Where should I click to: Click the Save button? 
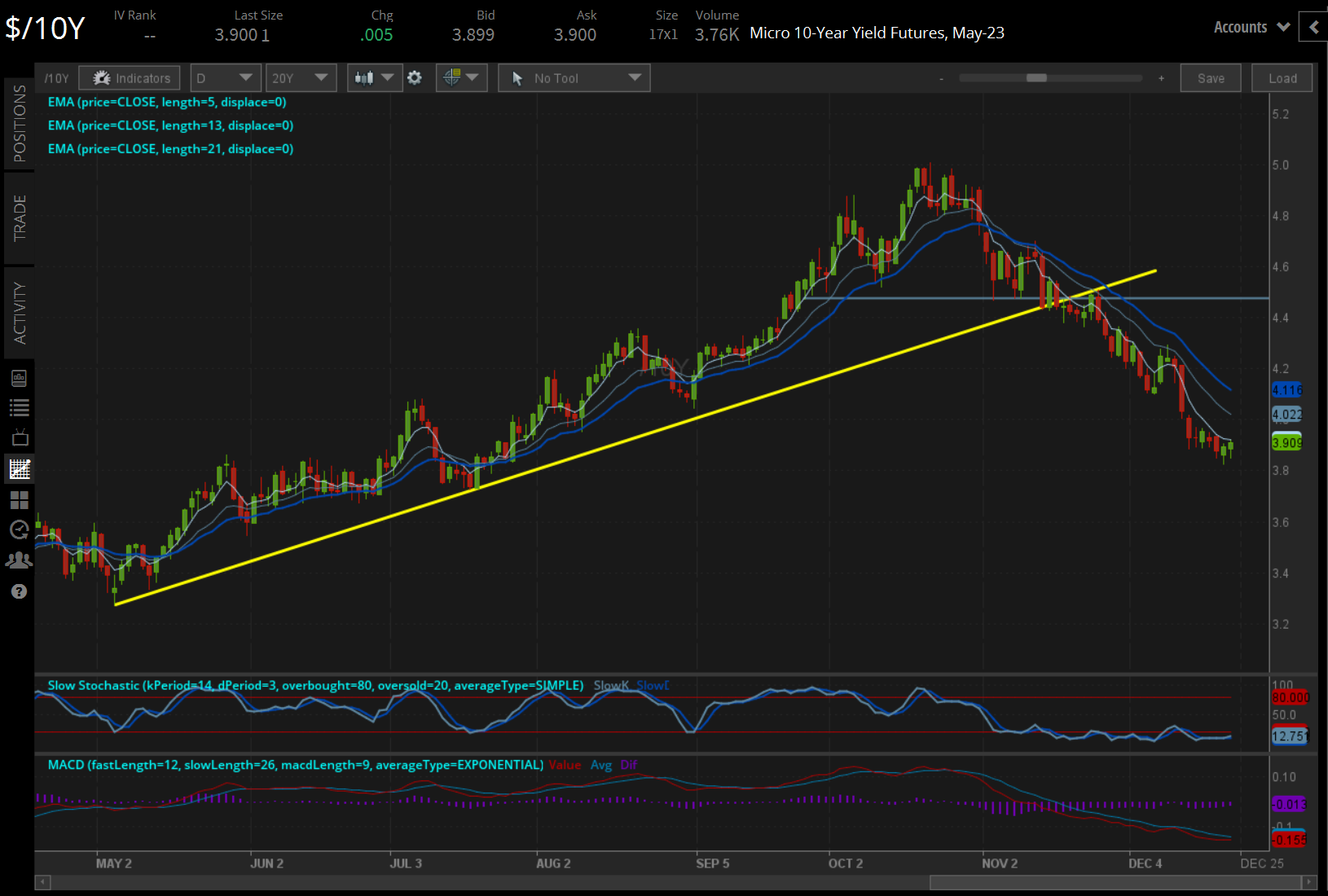tap(1211, 77)
